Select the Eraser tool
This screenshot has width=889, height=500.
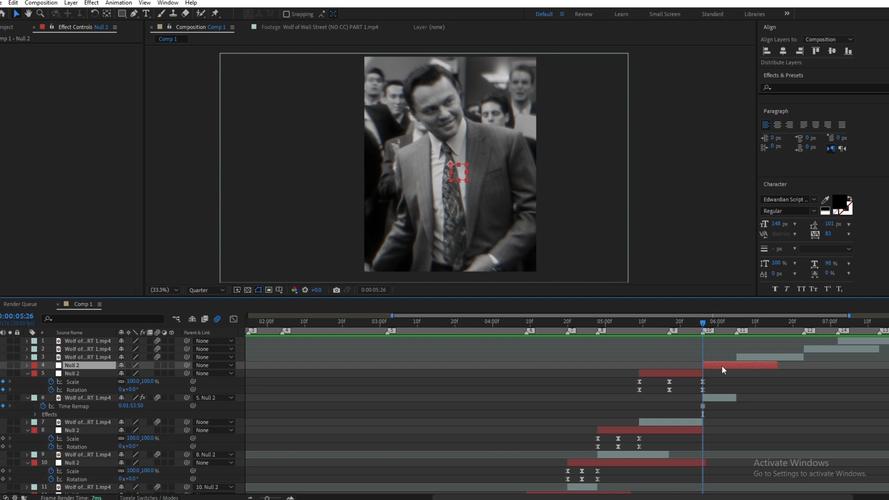tap(185, 14)
